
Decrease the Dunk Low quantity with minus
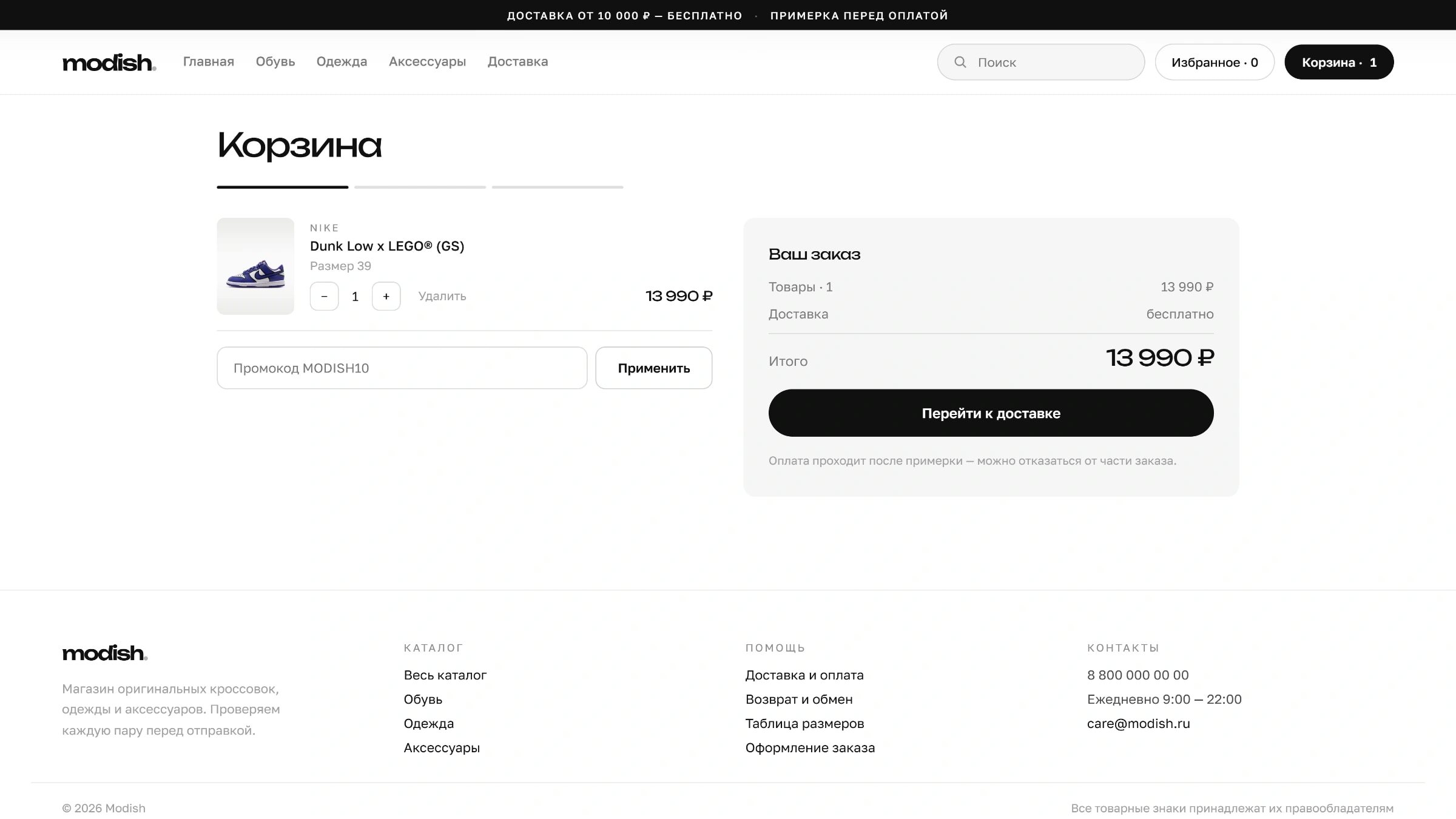(325, 296)
